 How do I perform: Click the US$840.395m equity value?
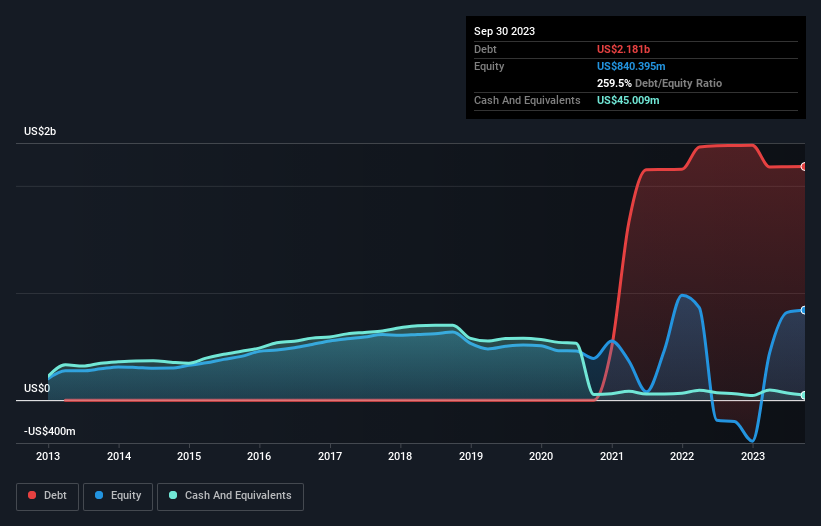(631, 66)
